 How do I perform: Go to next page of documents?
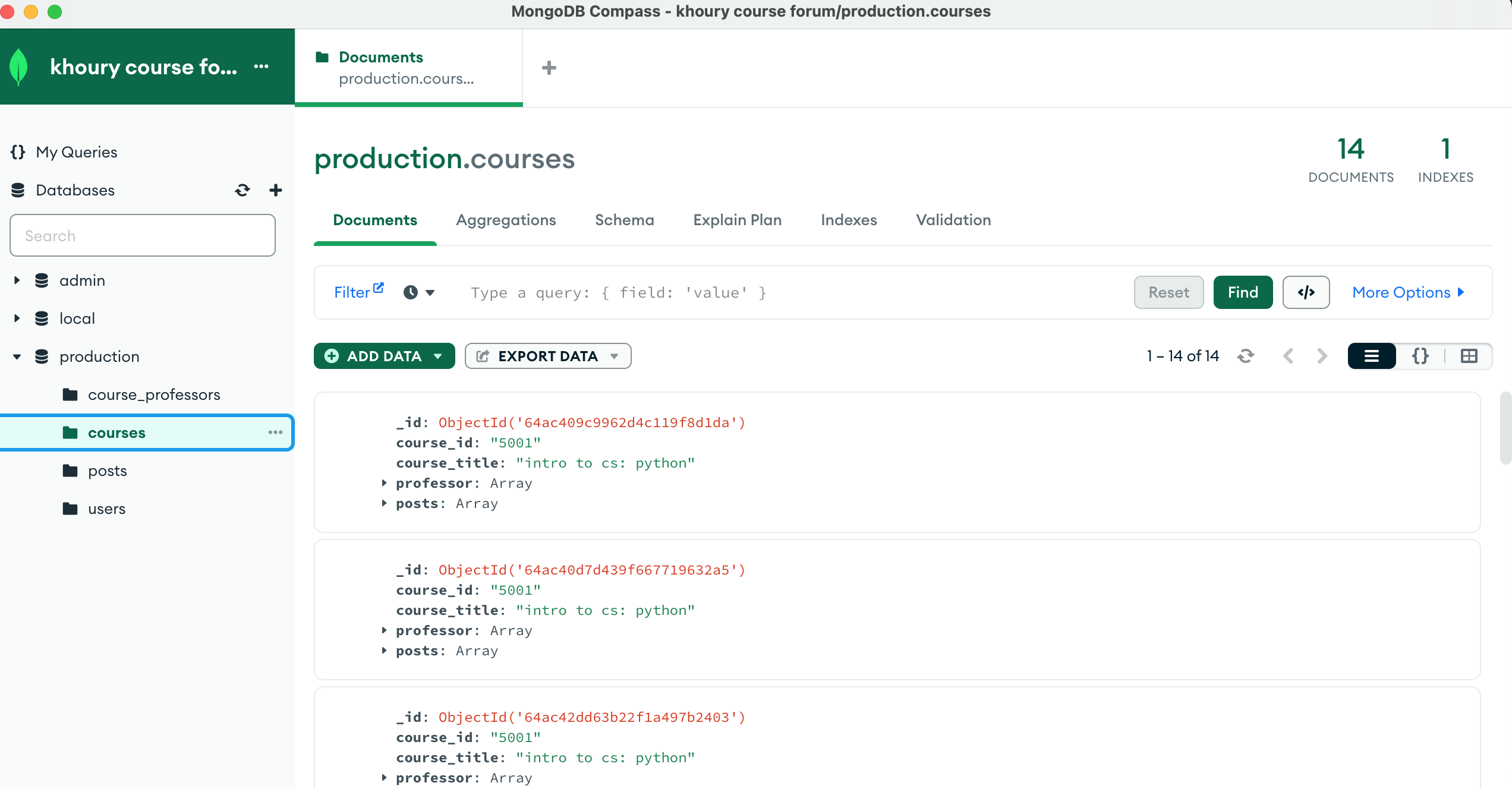point(1322,356)
